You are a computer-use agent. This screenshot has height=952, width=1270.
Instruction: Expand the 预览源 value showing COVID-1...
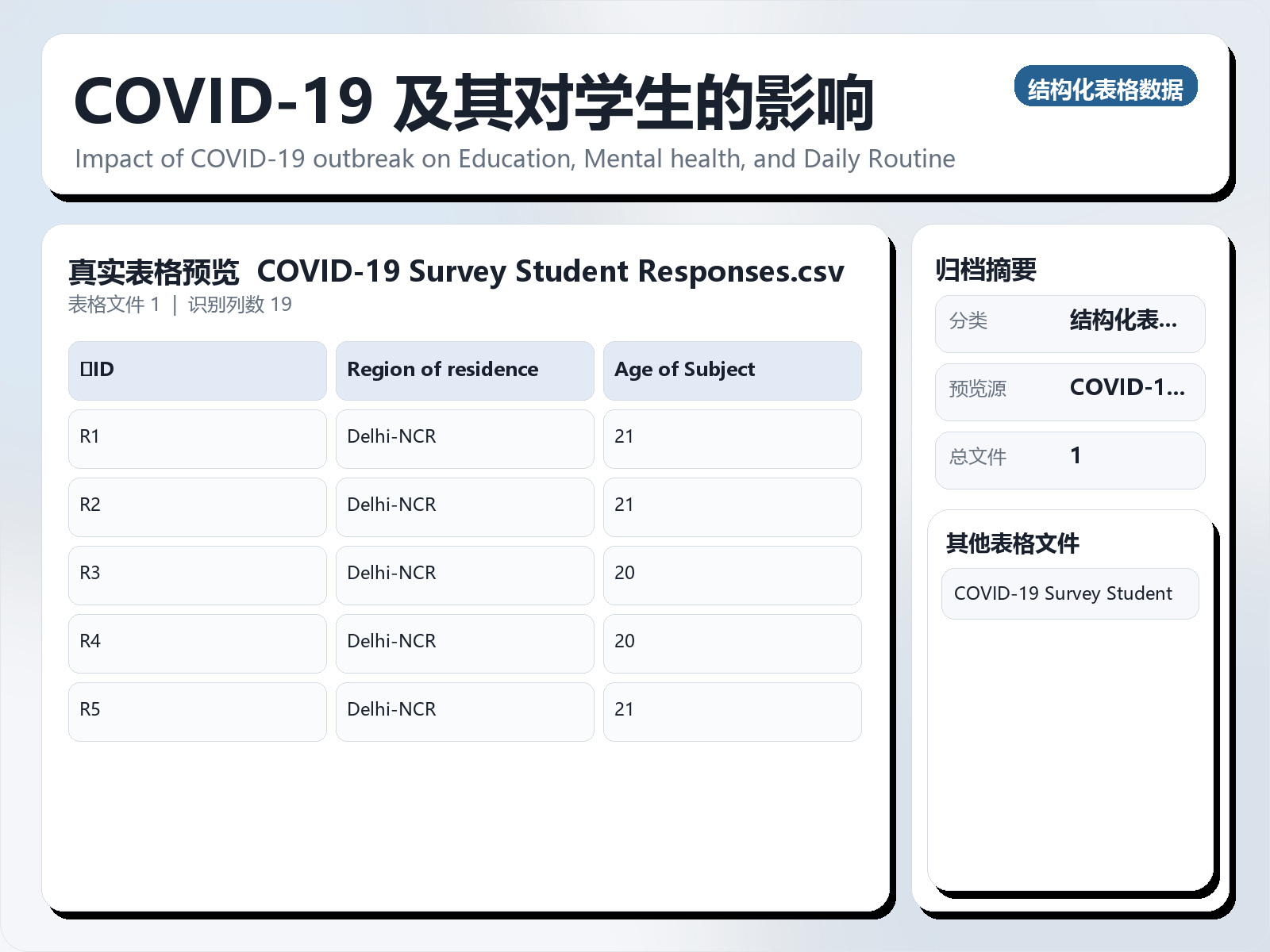pos(1126,390)
